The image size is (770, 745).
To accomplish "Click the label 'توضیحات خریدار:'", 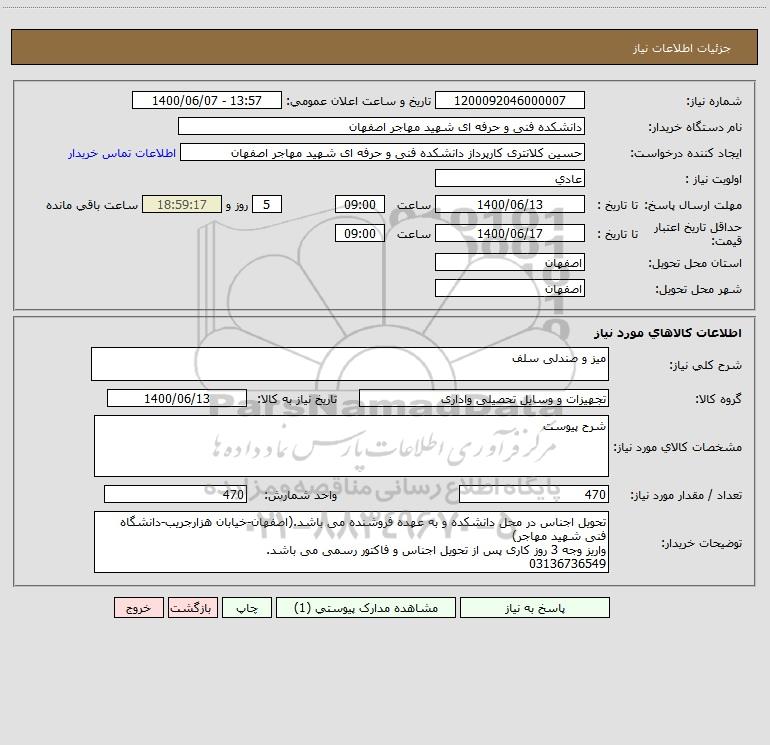I will point(701,543).
